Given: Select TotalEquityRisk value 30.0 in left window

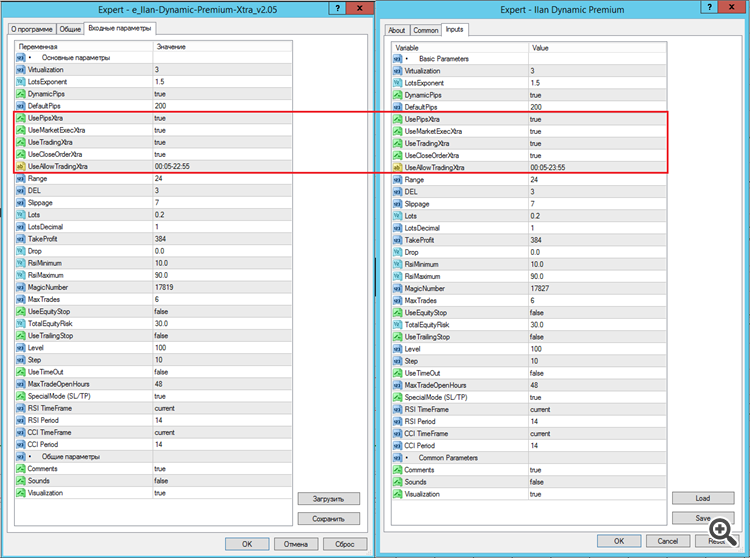Looking at the screenshot, I should click(x=161, y=324).
